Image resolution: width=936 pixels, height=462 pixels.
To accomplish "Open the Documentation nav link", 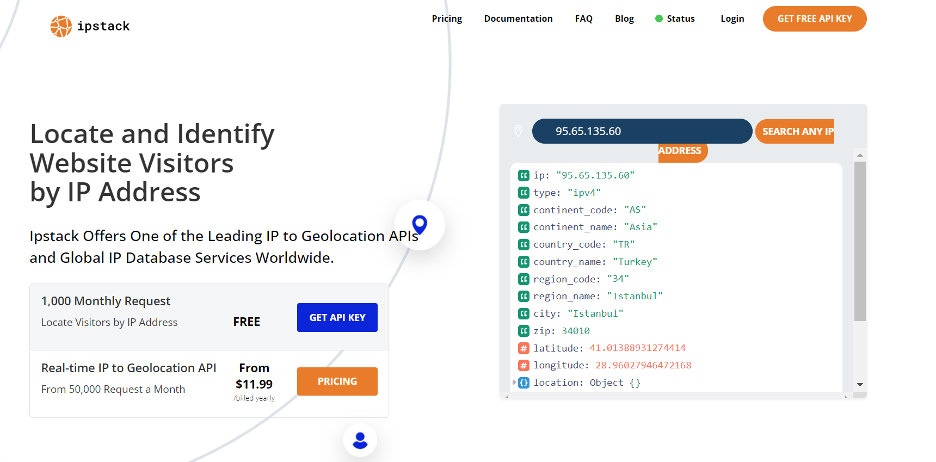I will click(518, 19).
